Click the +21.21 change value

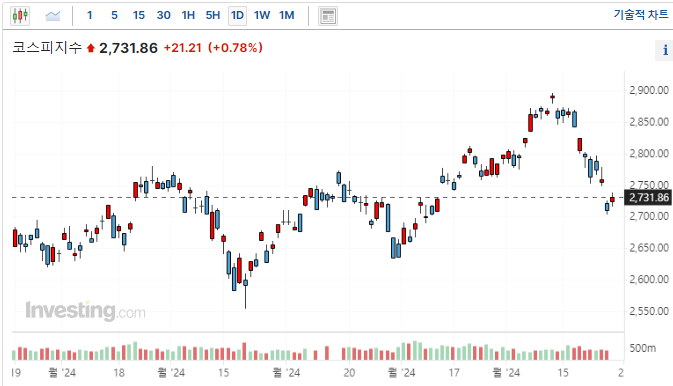[x=183, y=48]
